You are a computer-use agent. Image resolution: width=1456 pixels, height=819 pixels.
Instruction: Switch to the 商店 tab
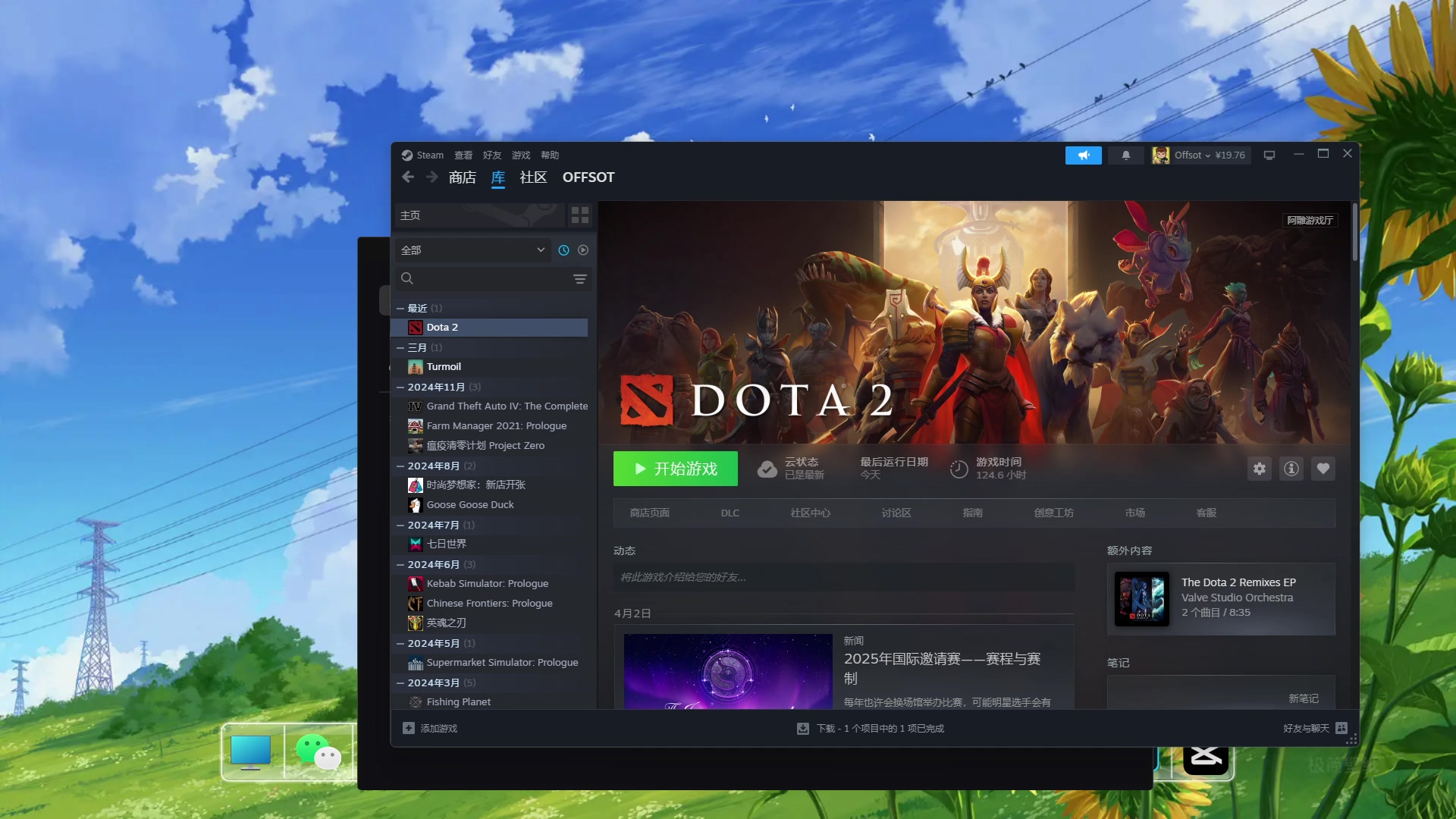[463, 177]
